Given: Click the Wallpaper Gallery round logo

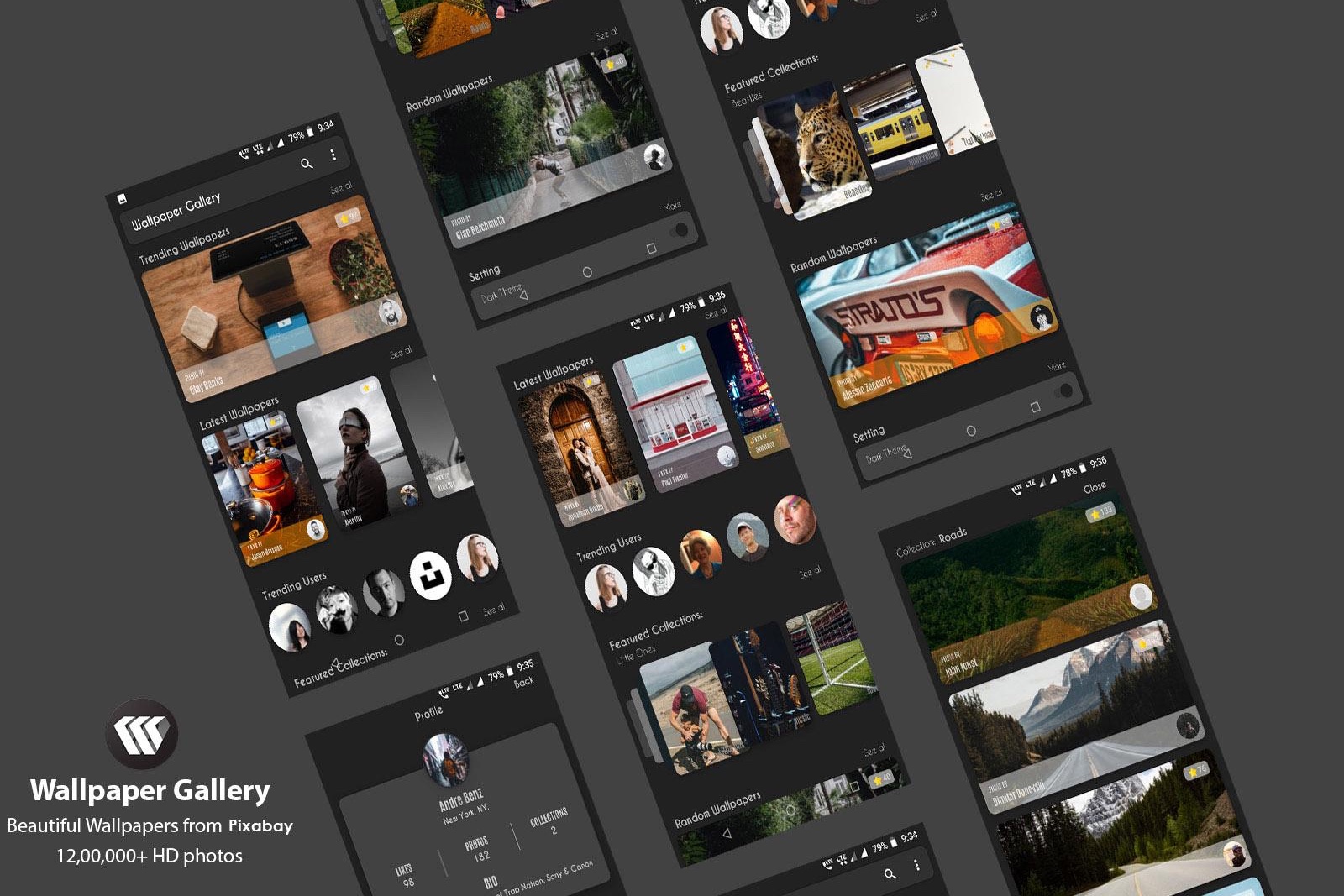Looking at the screenshot, I should 142,734.
